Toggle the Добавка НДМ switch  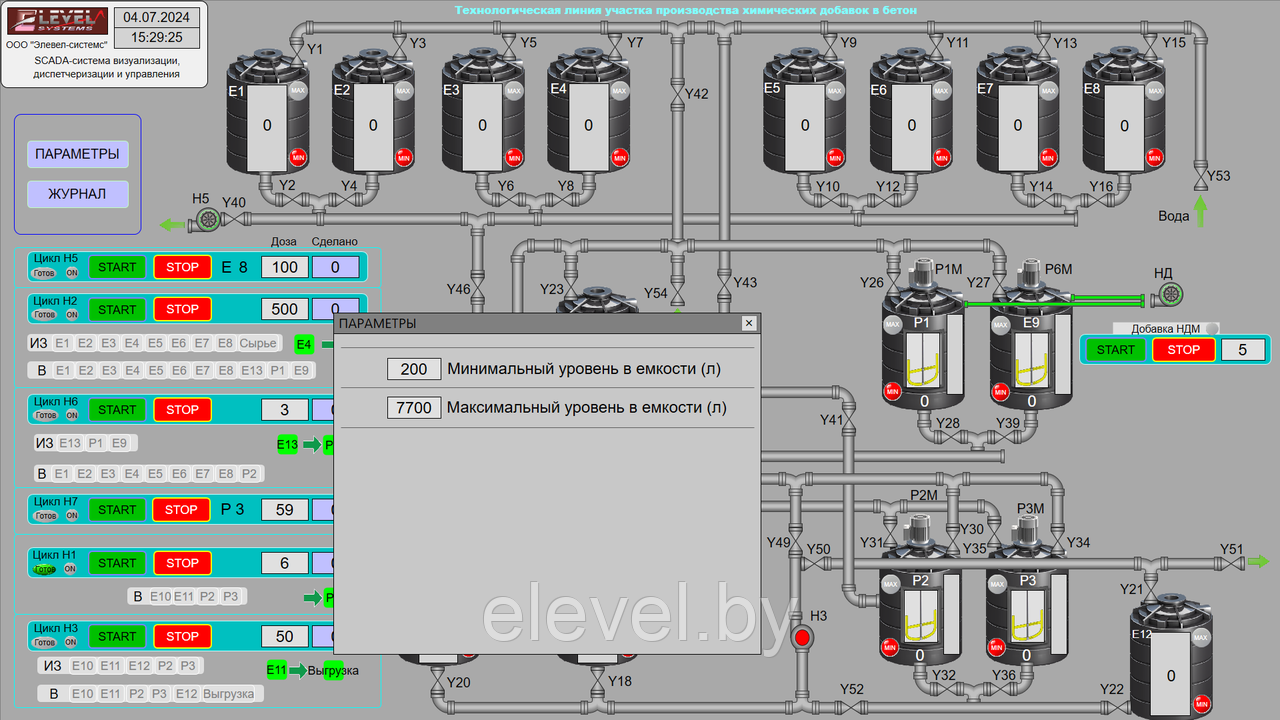pos(1212,328)
